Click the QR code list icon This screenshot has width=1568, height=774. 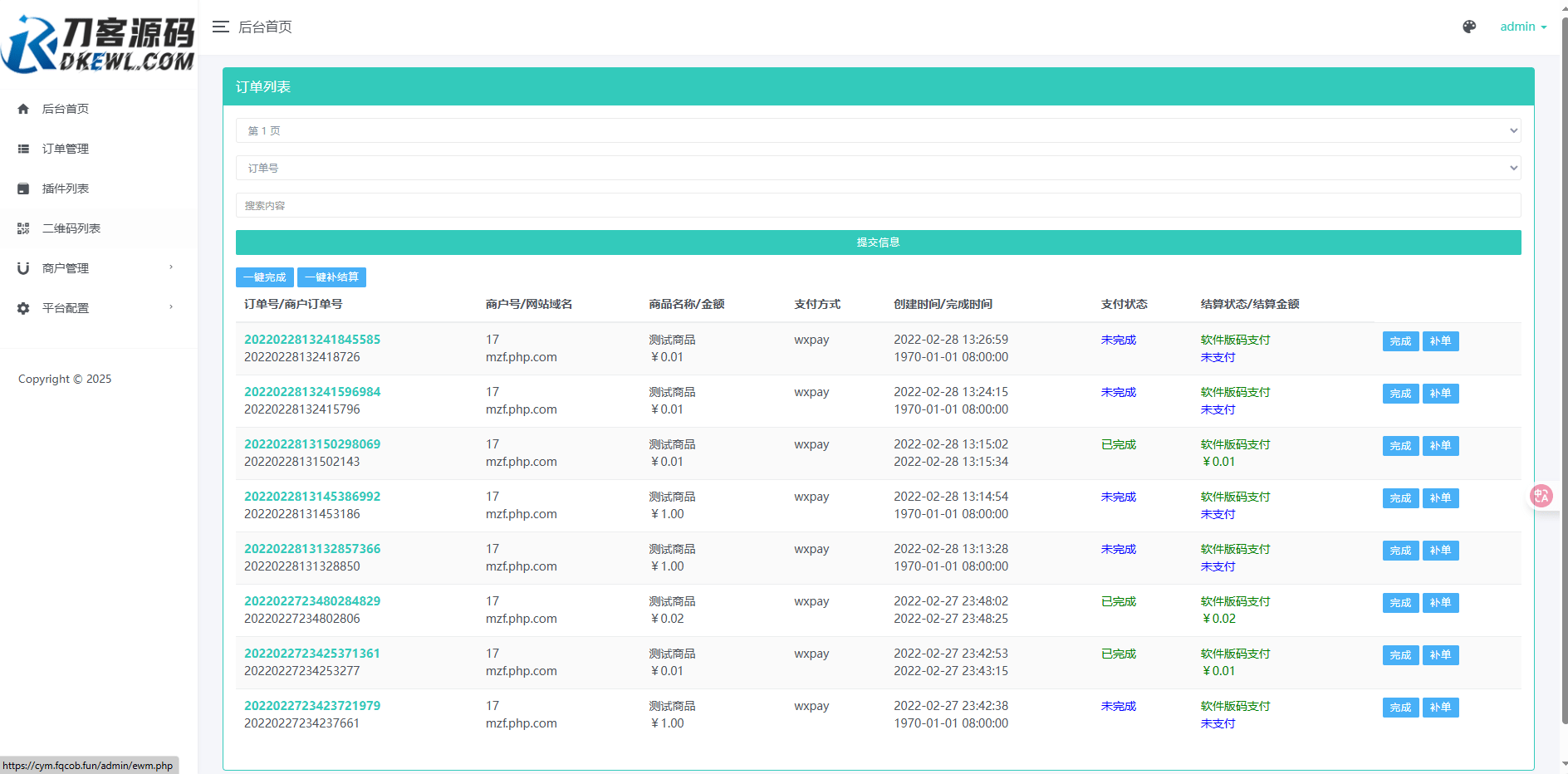(x=23, y=228)
